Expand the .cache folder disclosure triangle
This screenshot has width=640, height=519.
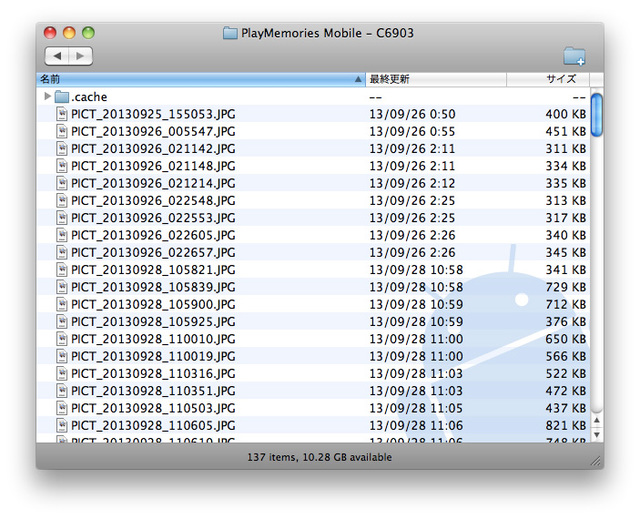pyautogui.click(x=47, y=97)
